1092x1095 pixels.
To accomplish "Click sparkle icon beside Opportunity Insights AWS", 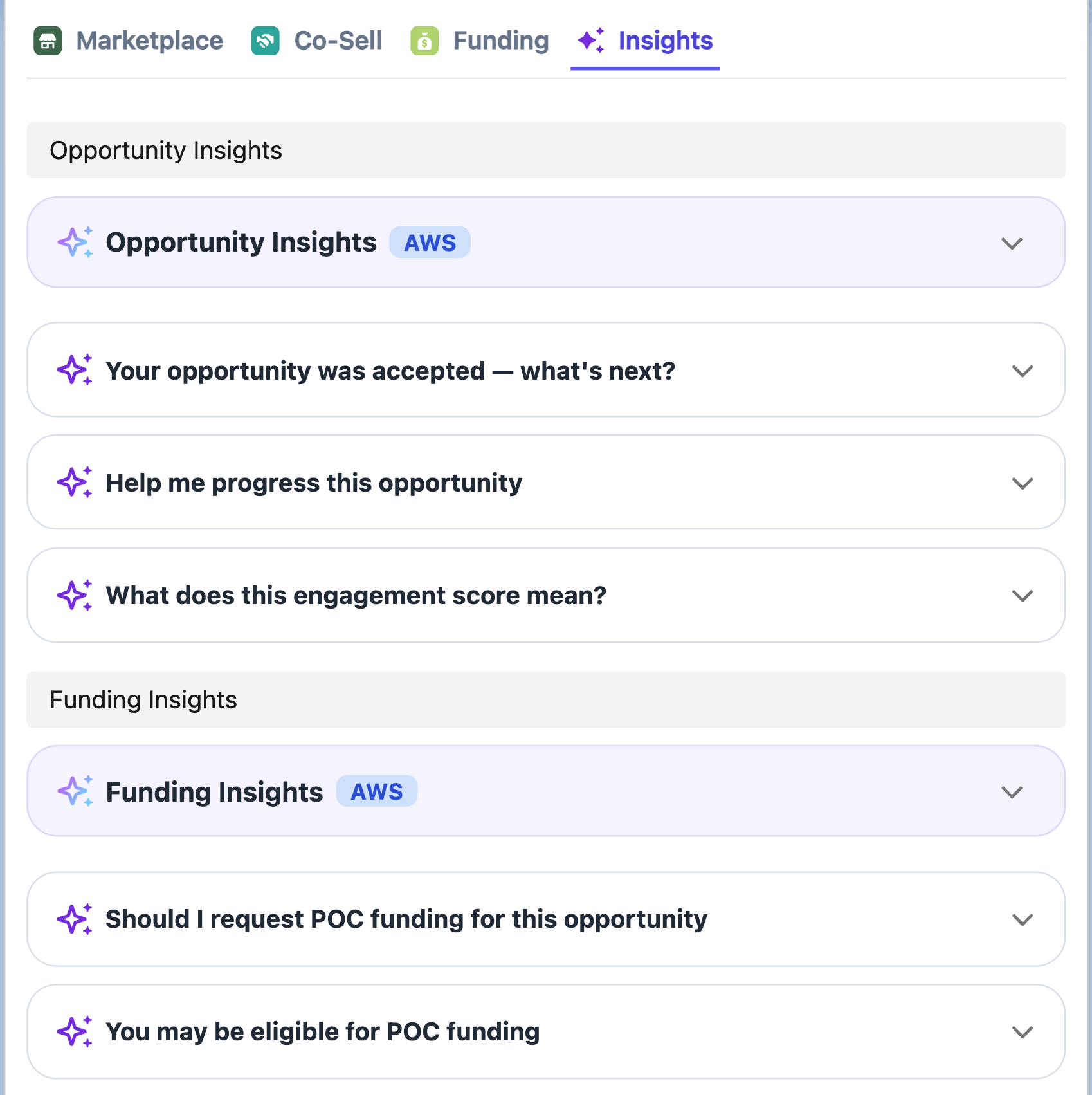I will point(75,243).
